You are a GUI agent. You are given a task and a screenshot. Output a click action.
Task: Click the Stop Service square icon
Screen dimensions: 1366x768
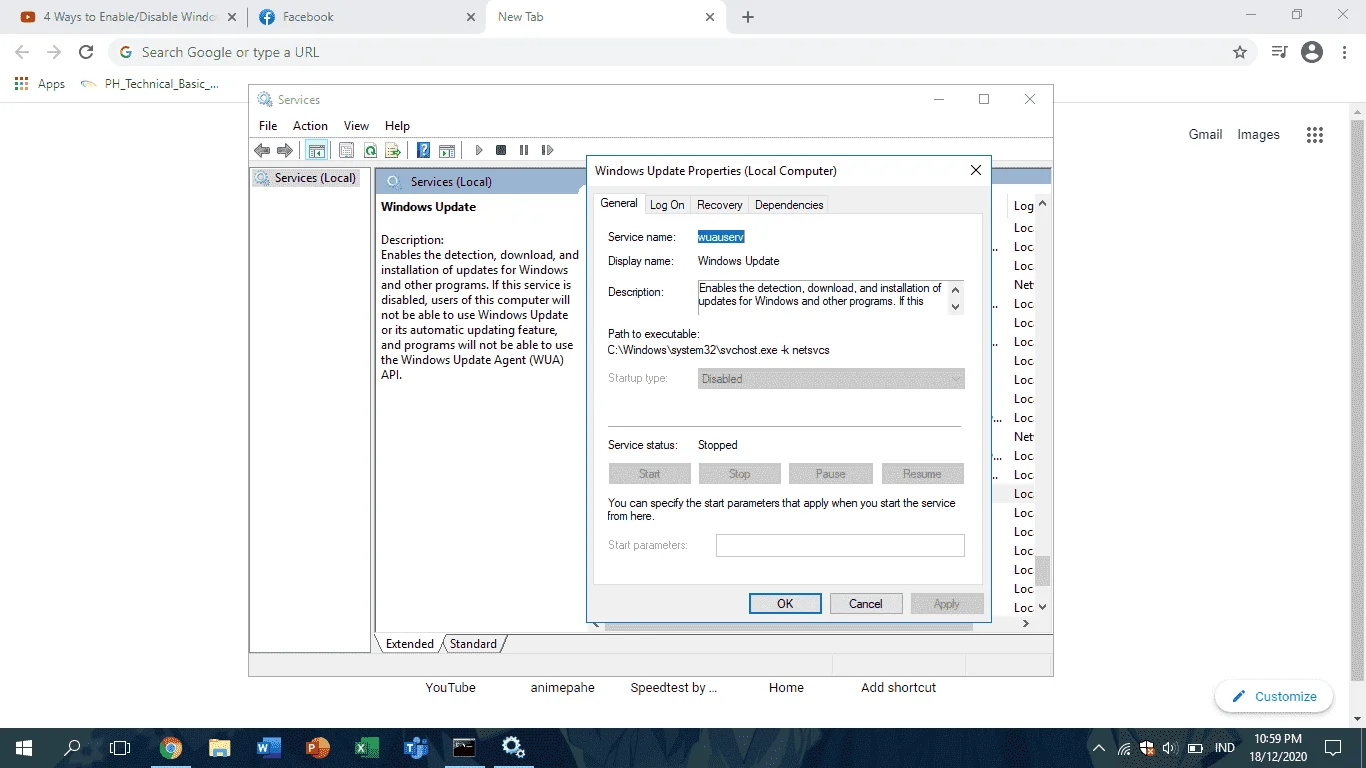click(x=501, y=150)
